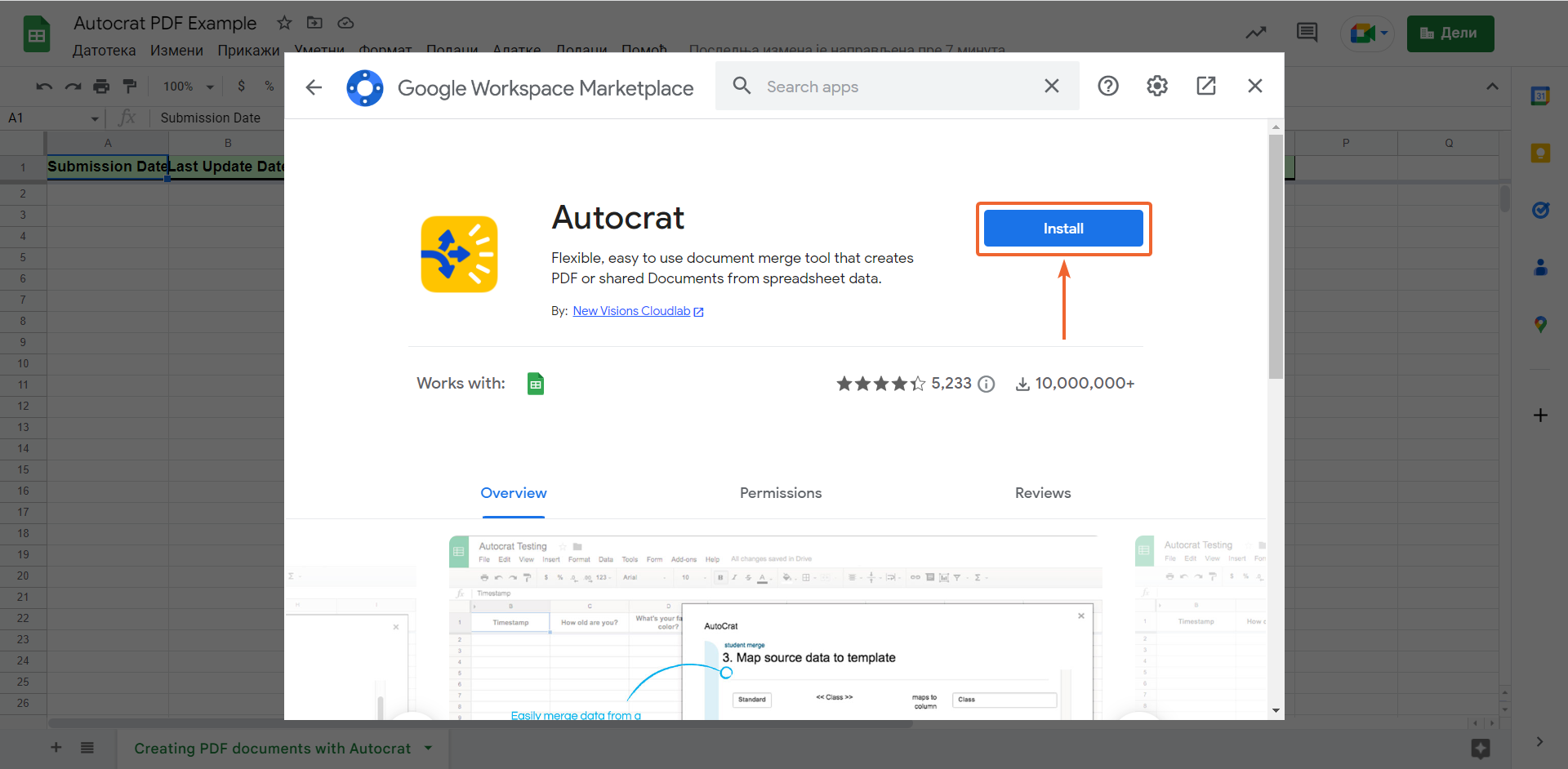
Task: Click the Google Sheets works-with icon
Action: click(x=536, y=384)
